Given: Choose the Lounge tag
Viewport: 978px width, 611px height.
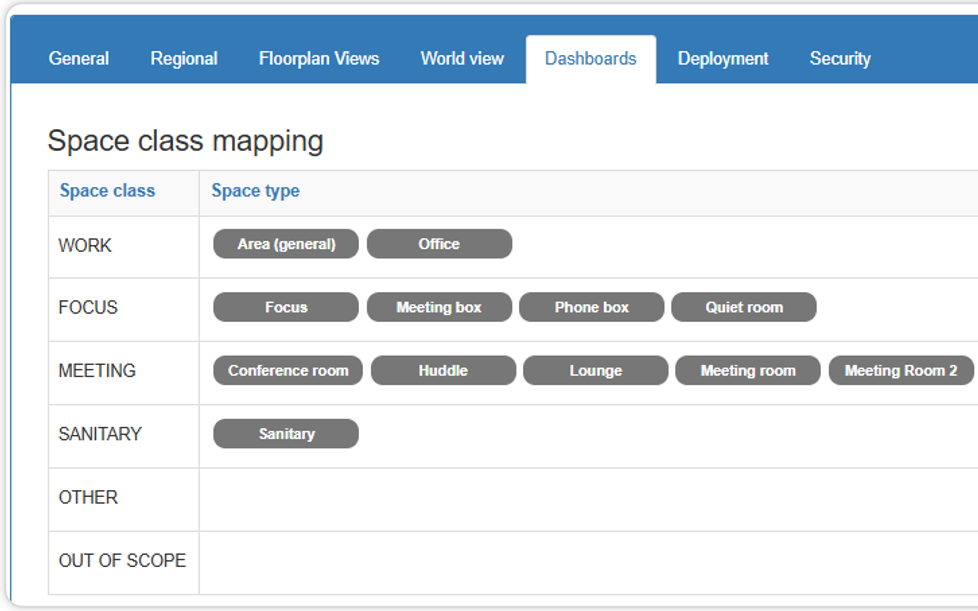Looking at the screenshot, I should point(596,370).
